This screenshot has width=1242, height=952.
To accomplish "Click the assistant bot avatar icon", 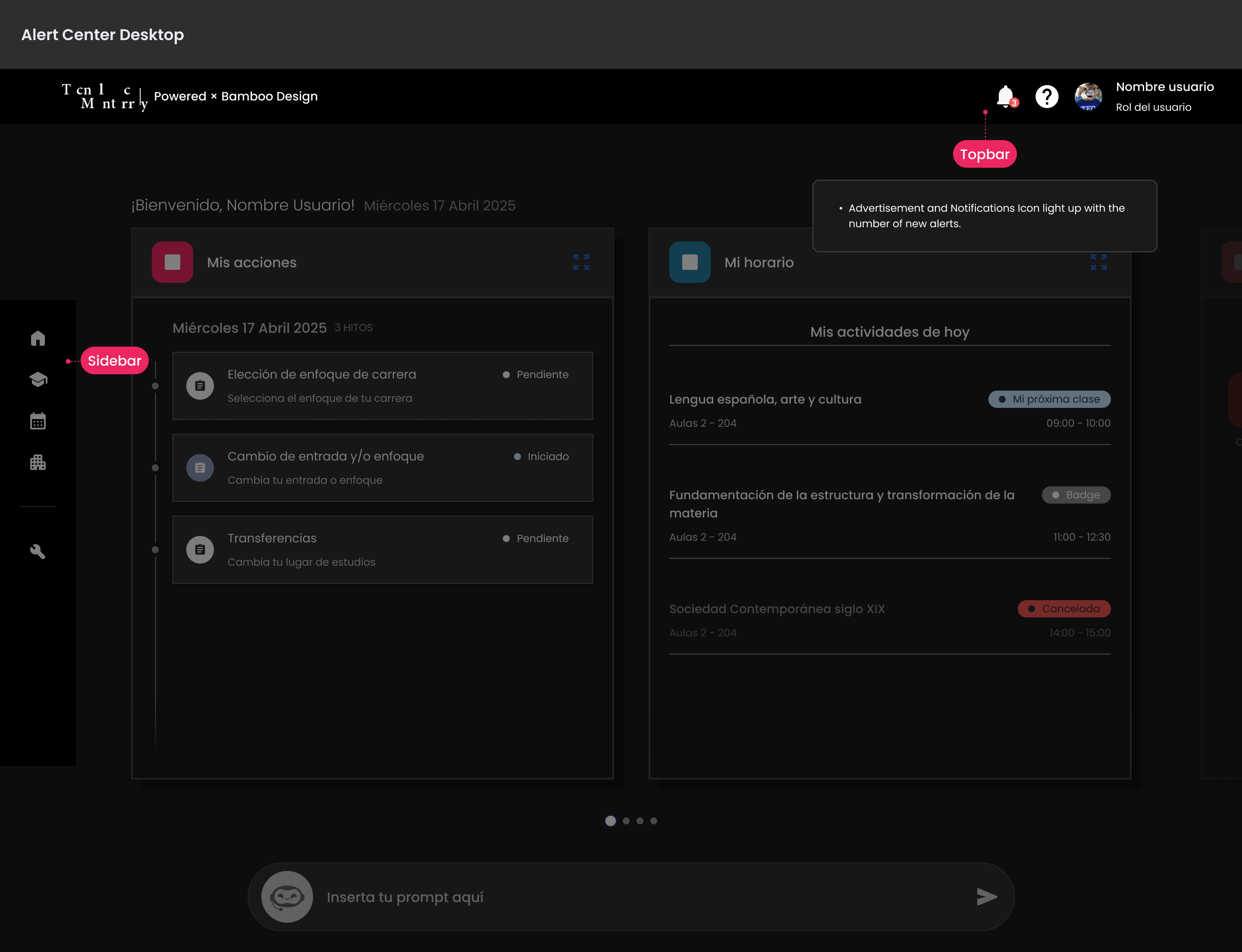I will [x=287, y=897].
